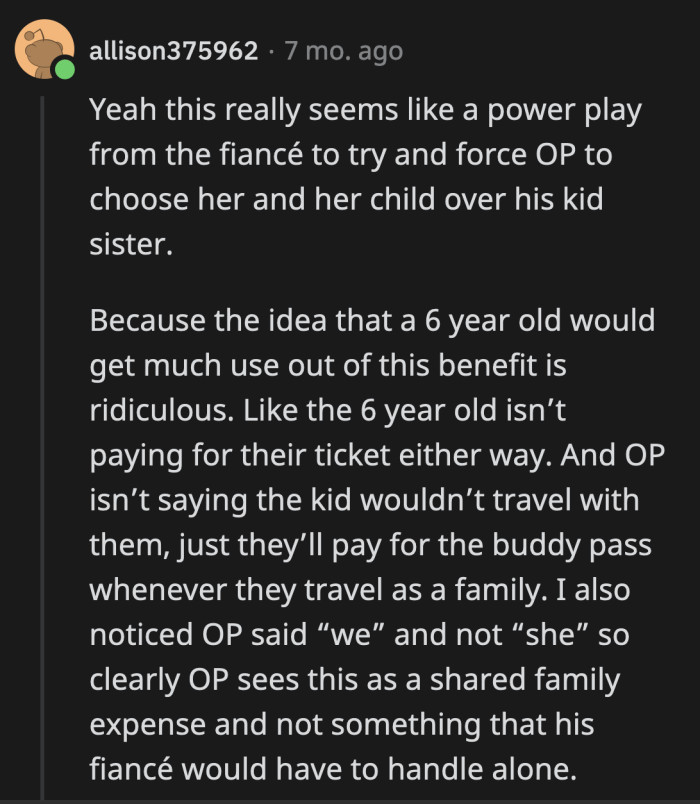The image size is (700, 804).
Task: Click the vertical line to fold the comment
Action: (44, 400)
